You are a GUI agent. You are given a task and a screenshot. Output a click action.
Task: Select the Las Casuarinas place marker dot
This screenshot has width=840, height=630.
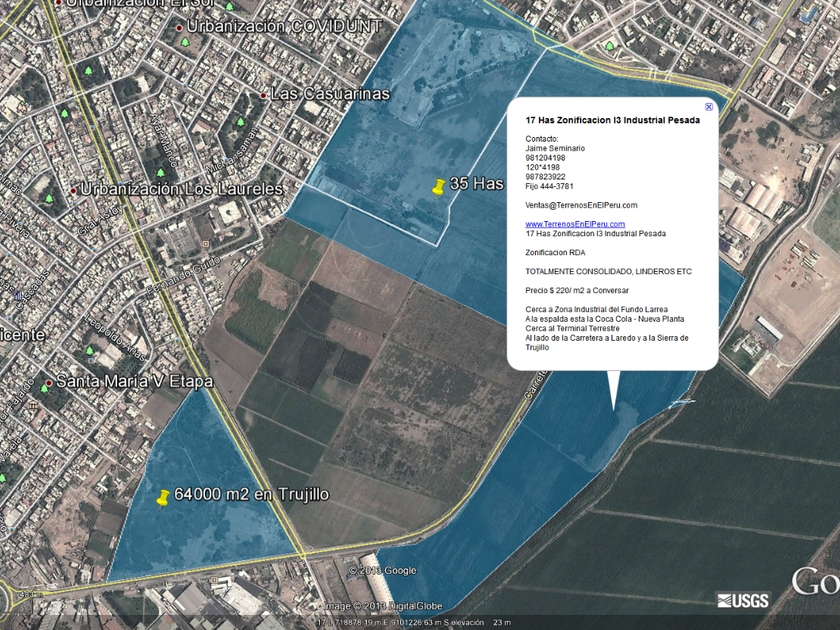[x=264, y=95]
